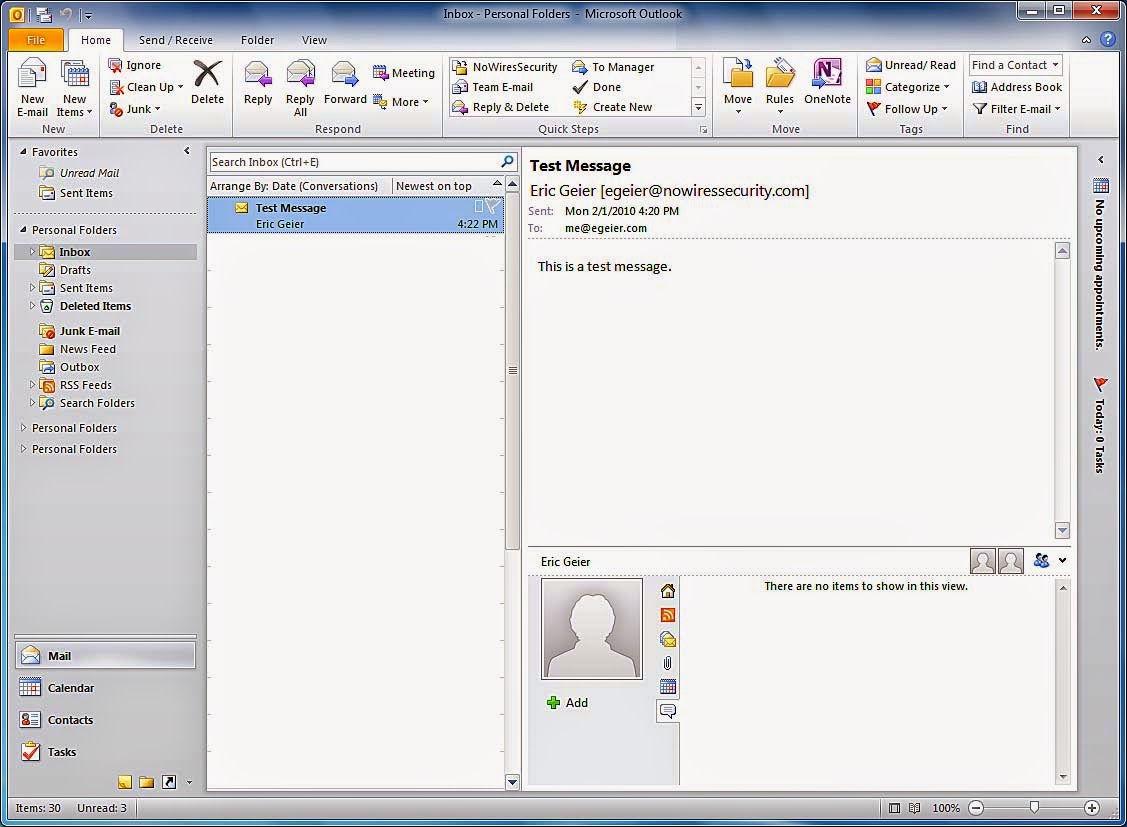Screen dimensions: 1127x827
Task: Switch to the Folder tab
Action: [257, 40]
